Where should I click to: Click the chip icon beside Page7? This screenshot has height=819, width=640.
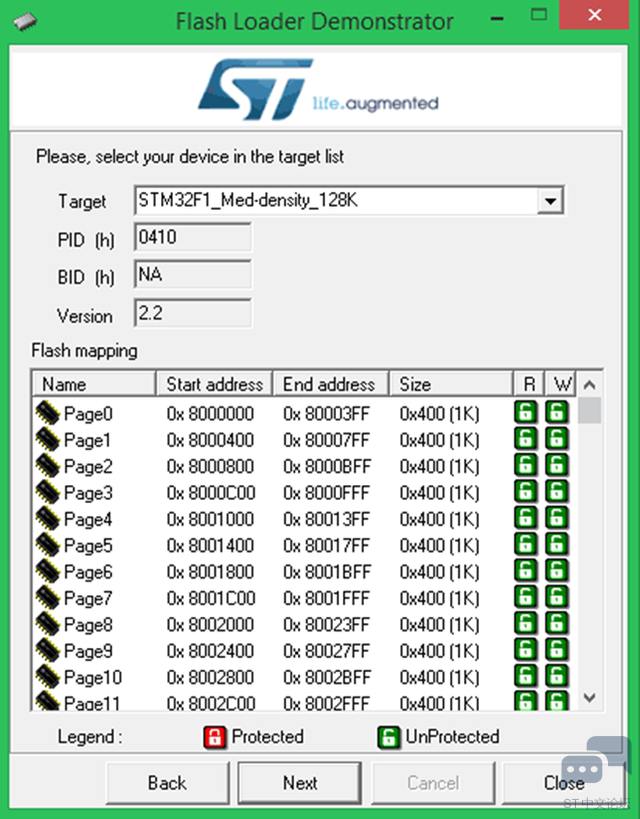tap(48, 598)
